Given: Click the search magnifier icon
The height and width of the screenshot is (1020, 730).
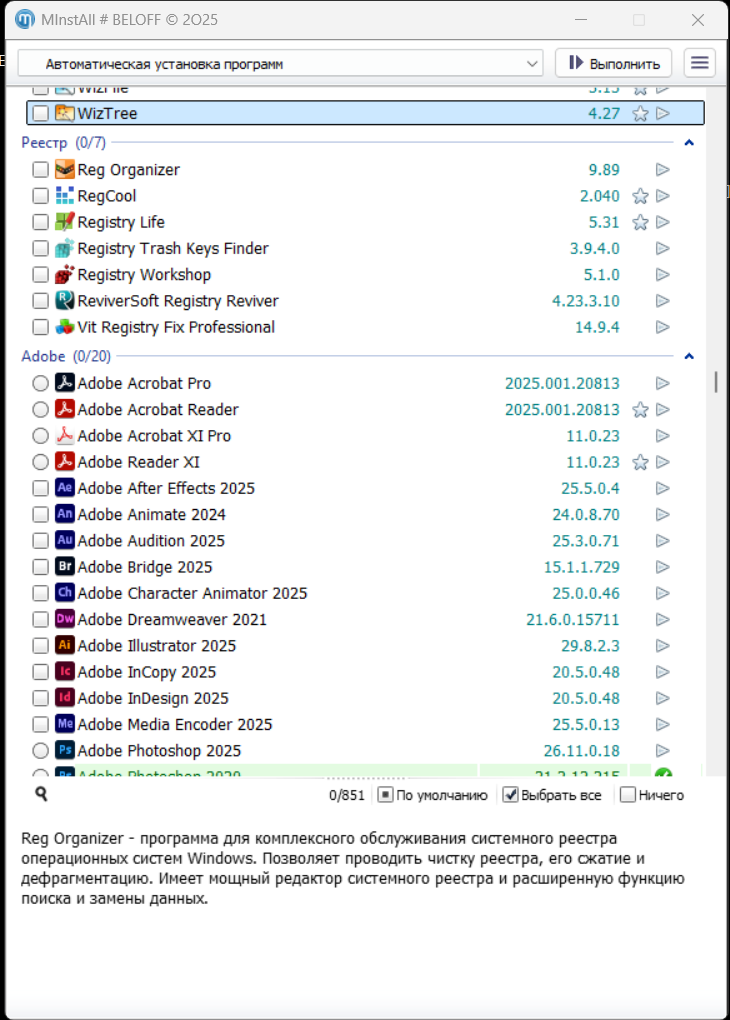Looking at the screenshot, I should click(x=41, y=794).
